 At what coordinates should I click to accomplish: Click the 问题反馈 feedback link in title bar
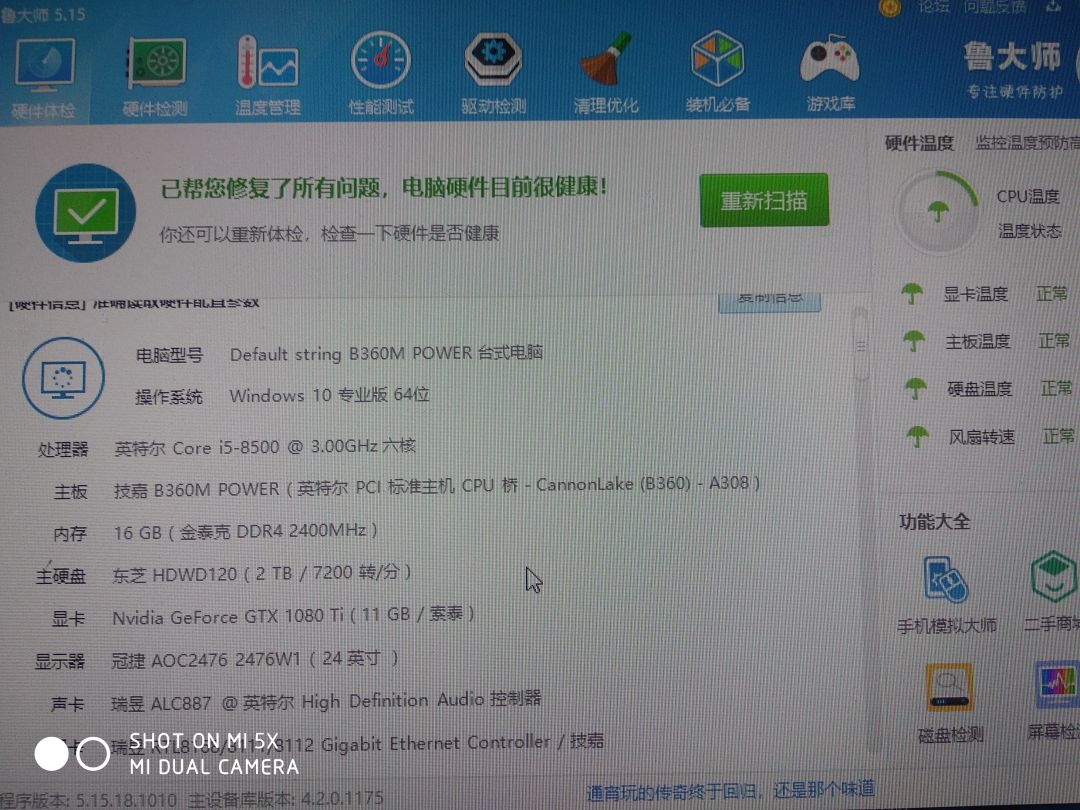pos(995,7)
